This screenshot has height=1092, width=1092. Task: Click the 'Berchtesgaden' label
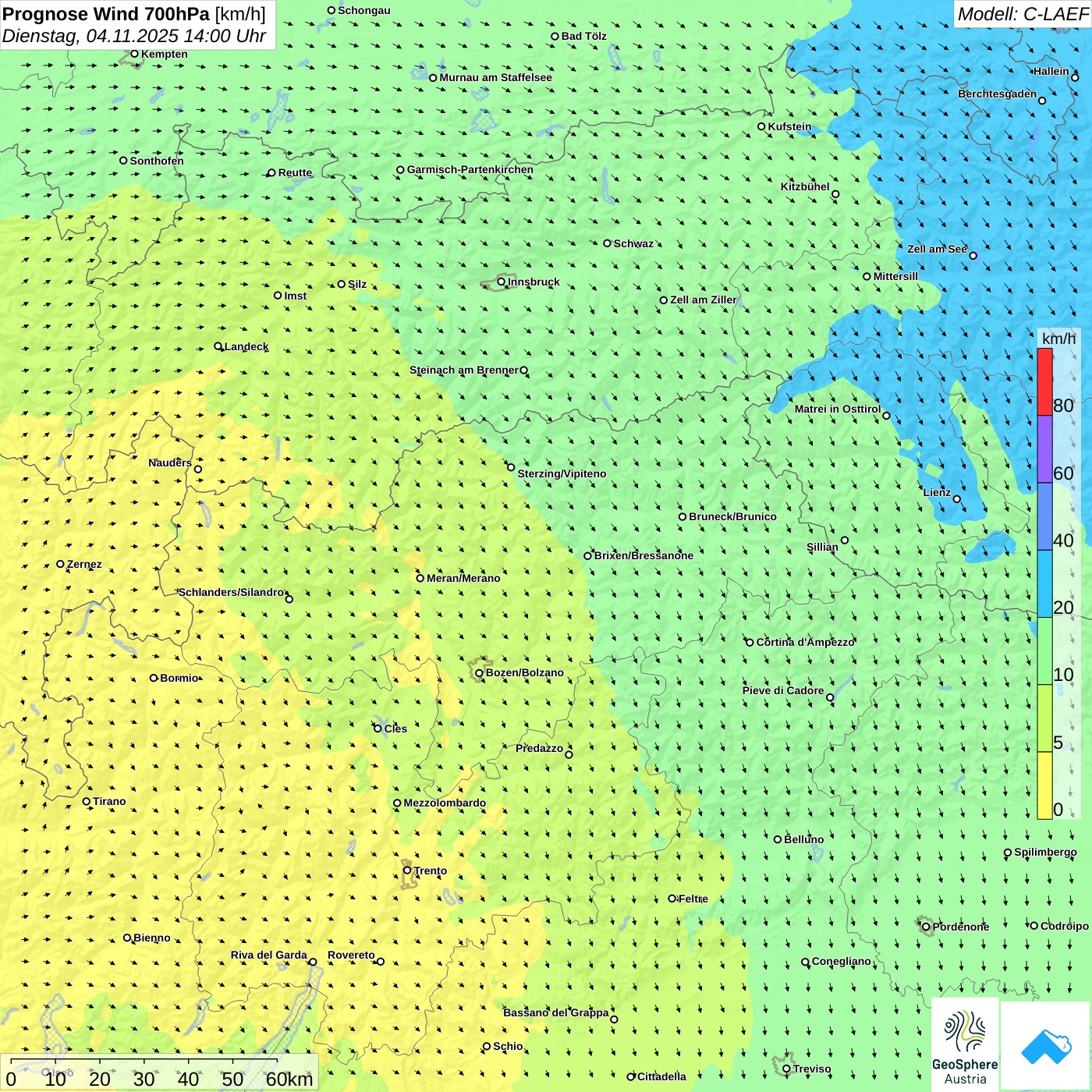click(997, 94)
